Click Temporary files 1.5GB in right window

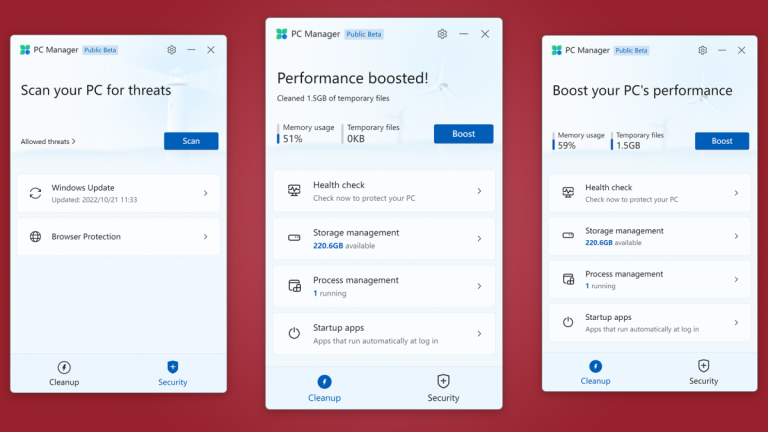pyautogui.click(x=637, y=141)
